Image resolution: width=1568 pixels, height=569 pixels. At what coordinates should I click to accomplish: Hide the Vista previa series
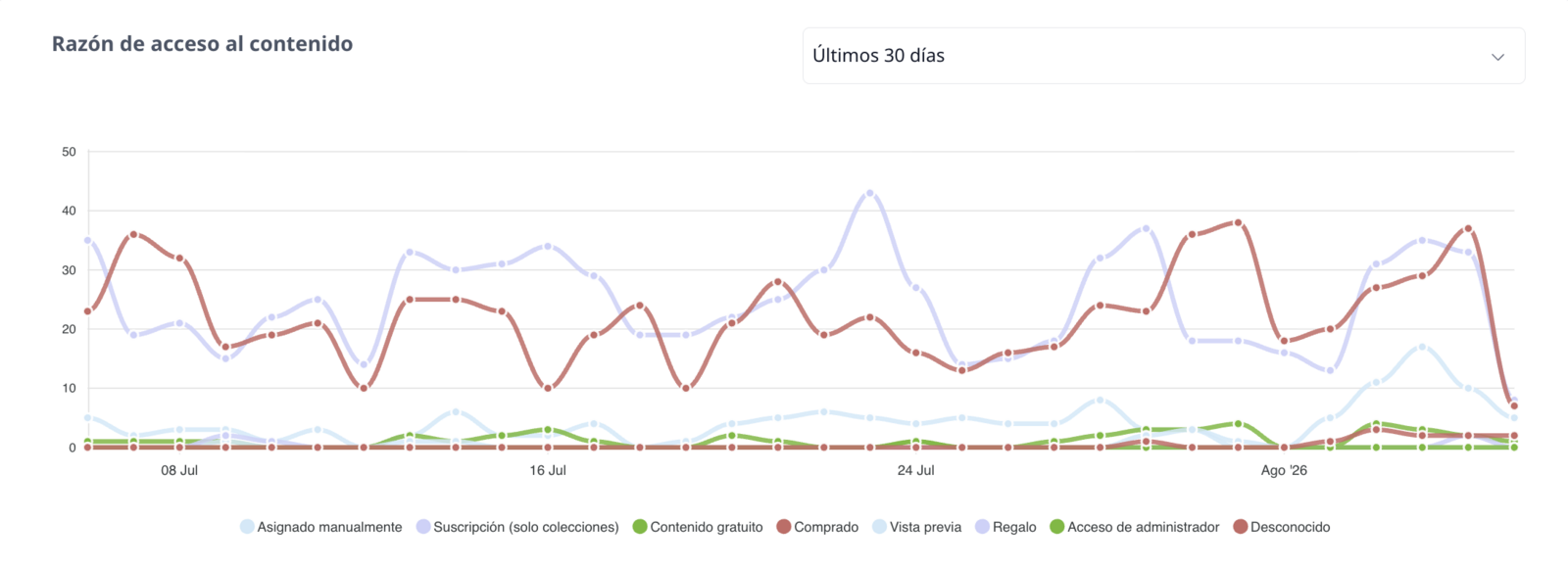pyautogui.click(x=916, y=527)
